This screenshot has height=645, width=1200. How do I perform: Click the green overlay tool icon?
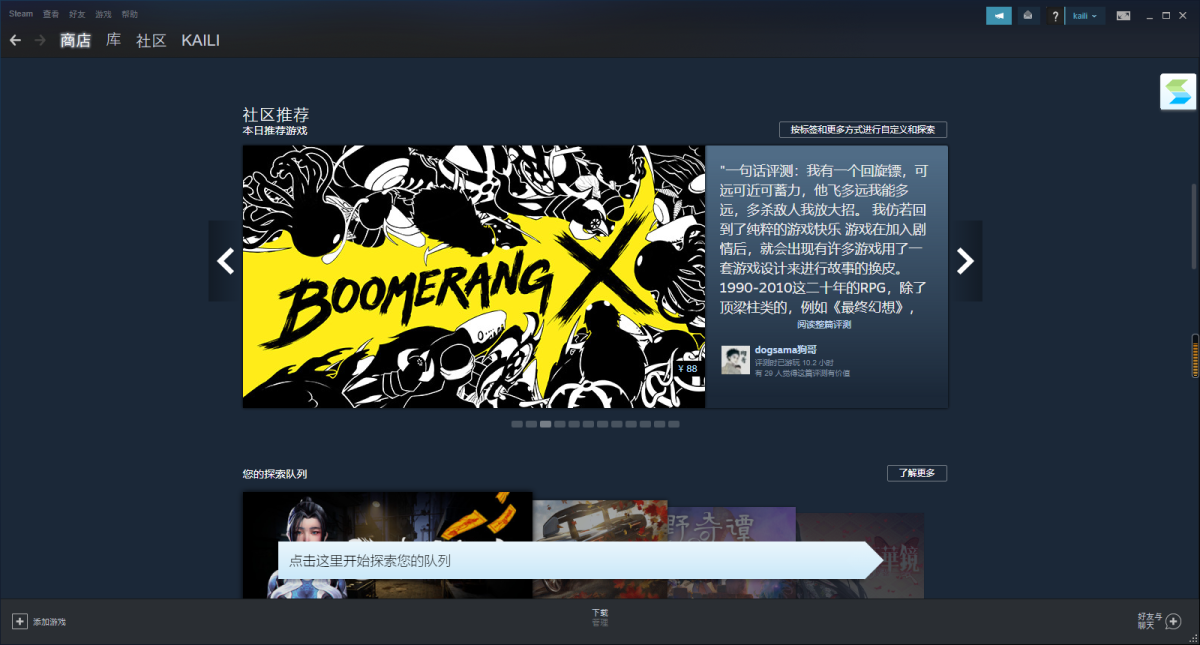point(1179,92)
